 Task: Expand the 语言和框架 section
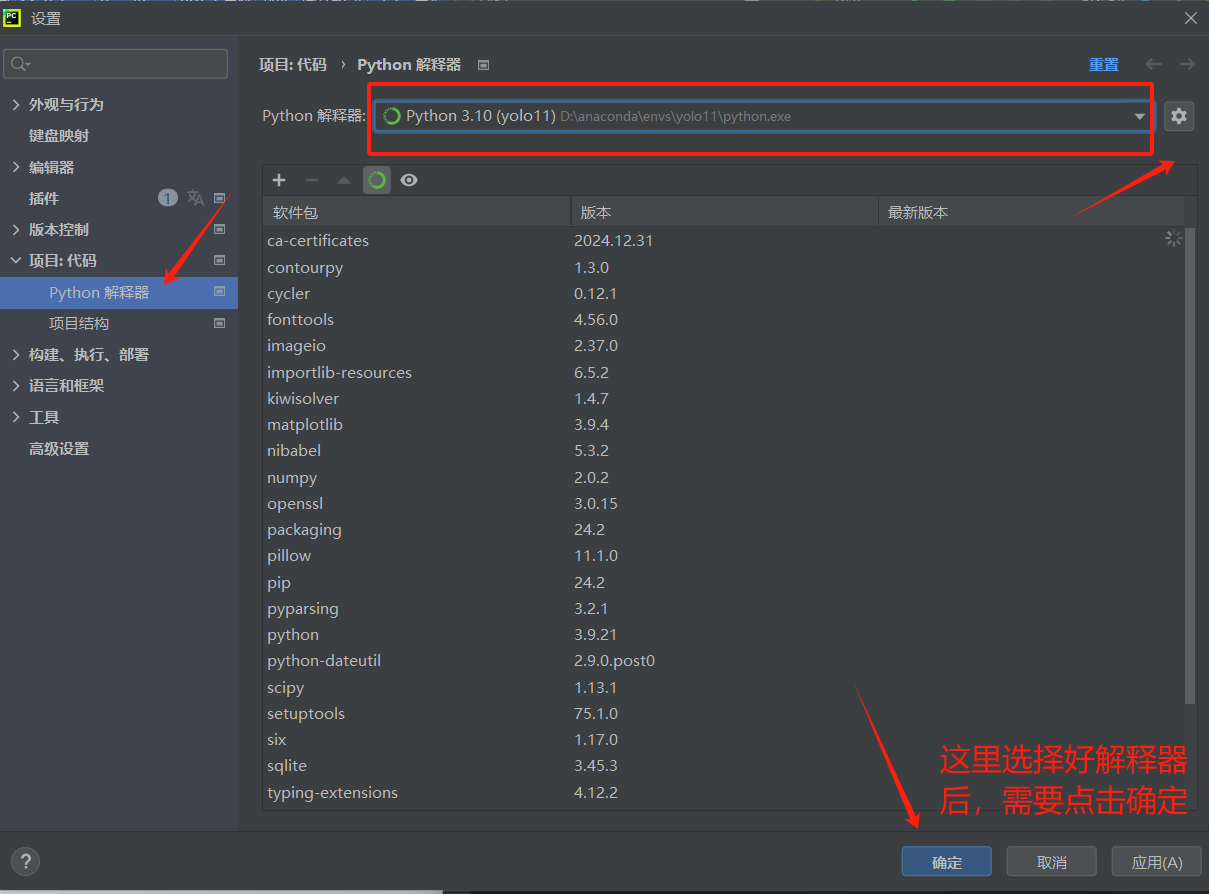click(x=16, y=385)
